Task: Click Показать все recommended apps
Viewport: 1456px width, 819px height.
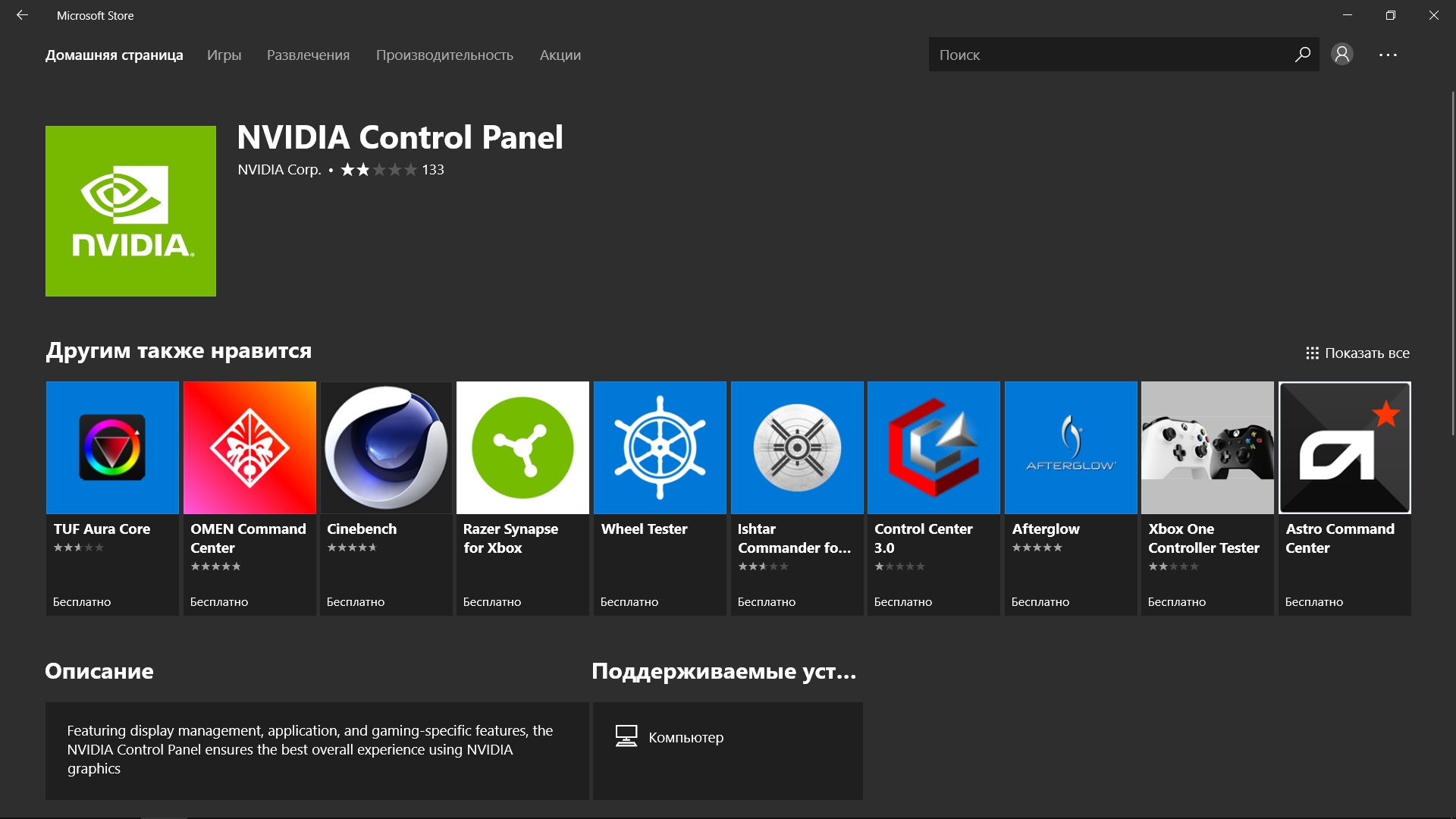Action: pos(1357,352)
